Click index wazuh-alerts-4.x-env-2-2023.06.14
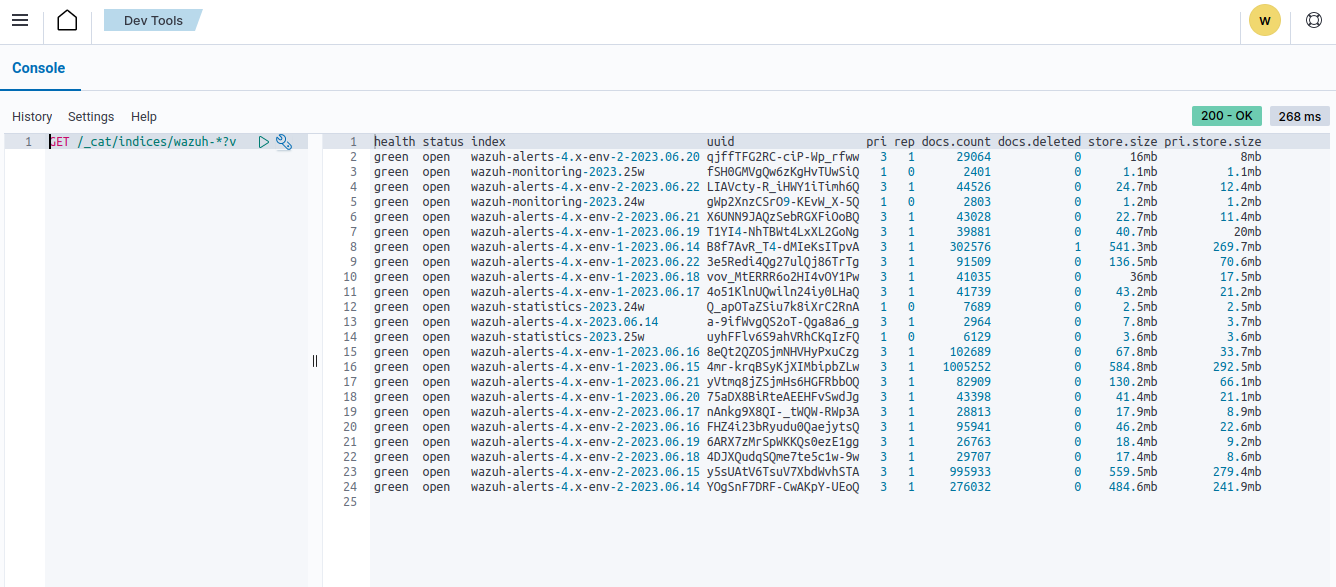 [x=585, y=487]
